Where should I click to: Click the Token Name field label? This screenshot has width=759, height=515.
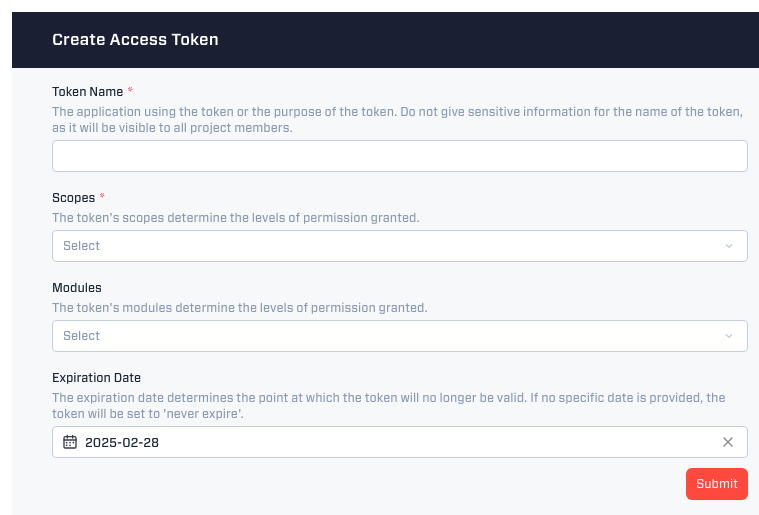pos(88,91)
